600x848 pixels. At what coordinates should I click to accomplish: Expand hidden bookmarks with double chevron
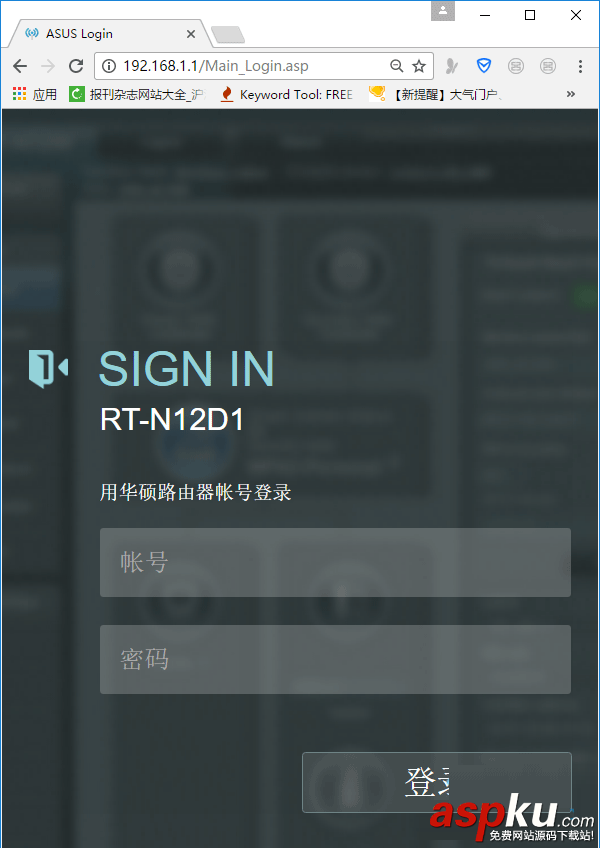point(570,94)
